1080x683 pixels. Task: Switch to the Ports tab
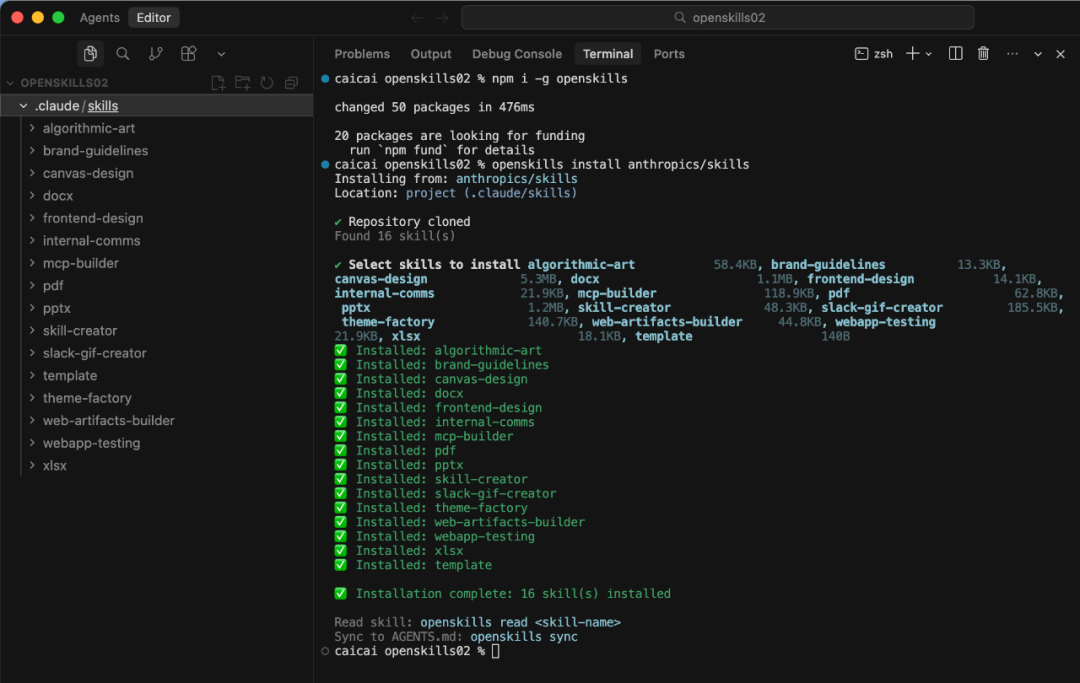(669, 54)
